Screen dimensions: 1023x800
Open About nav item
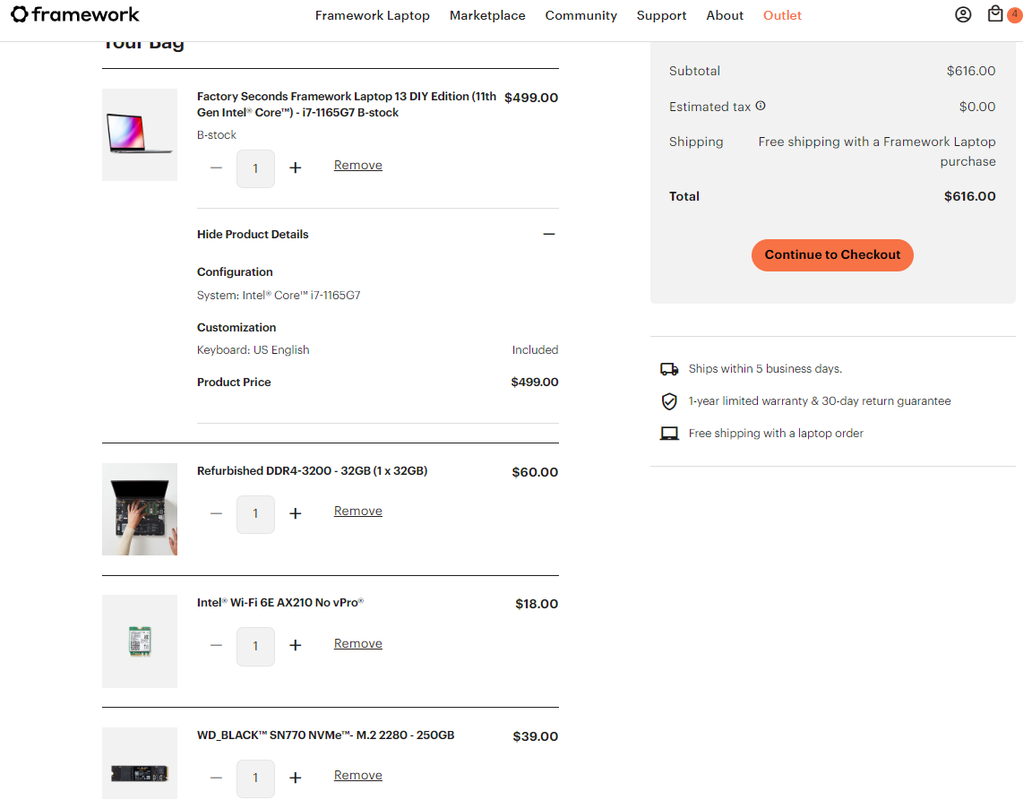pyautogui.click(x=725, y=15)
